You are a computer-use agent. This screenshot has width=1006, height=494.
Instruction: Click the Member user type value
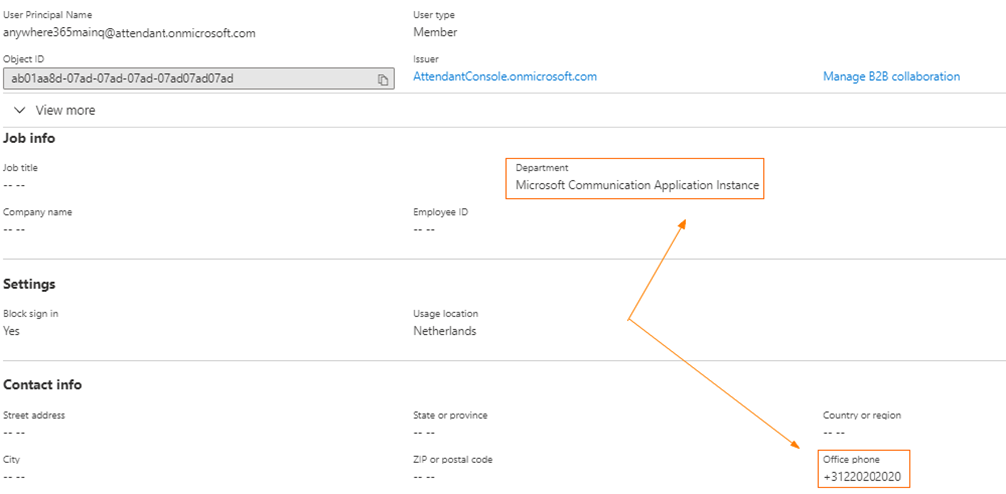435,33
